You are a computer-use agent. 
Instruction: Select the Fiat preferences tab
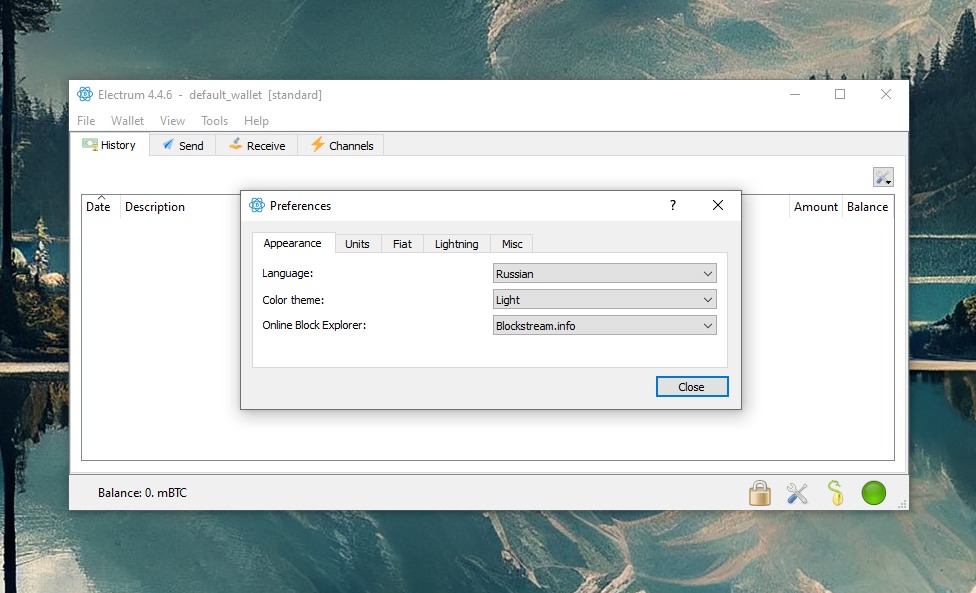point(402,244)
